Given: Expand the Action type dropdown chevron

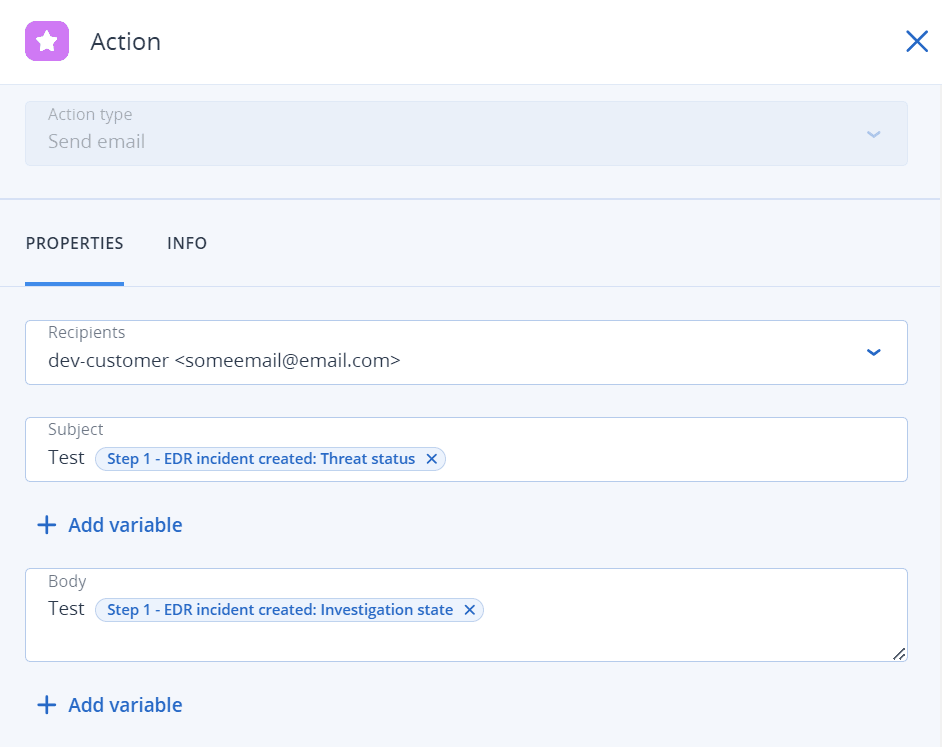Looking at the screenshot, I should click(x=873, y=134).
